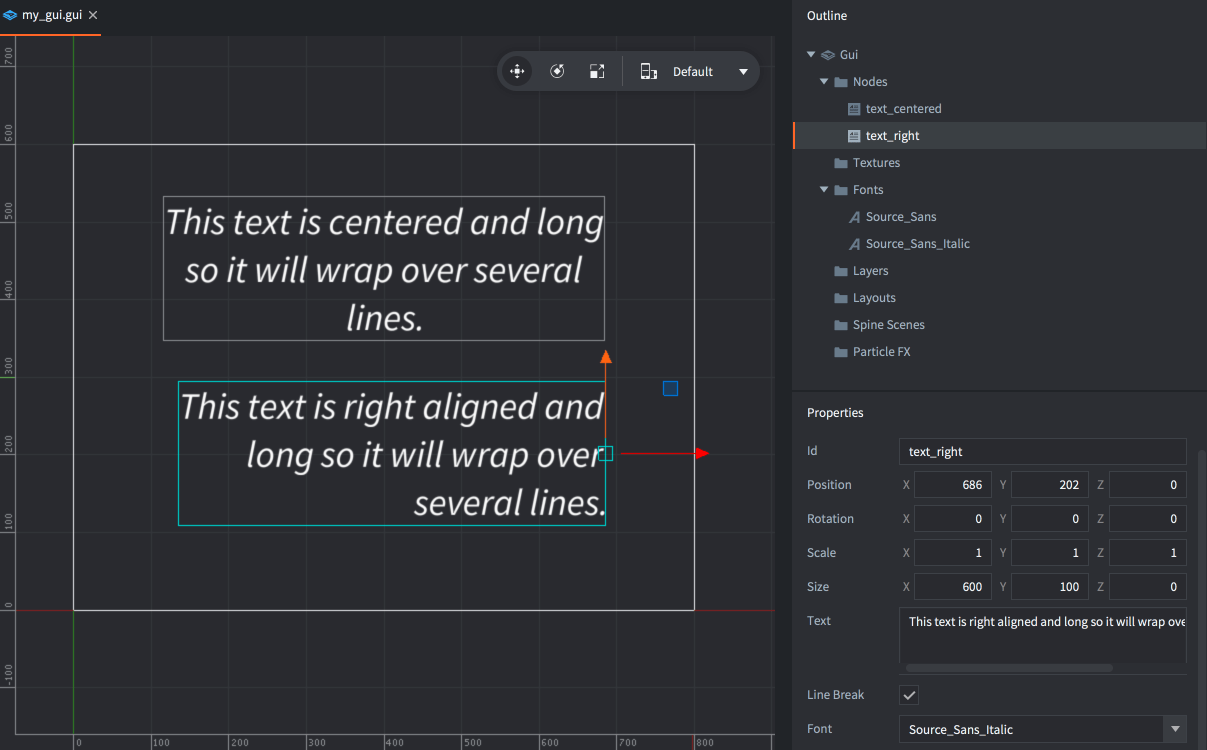Close the my_gui.gui tab
Image resolution: width=1207 pixels, height=750 pixels.
tap(93, 16)
